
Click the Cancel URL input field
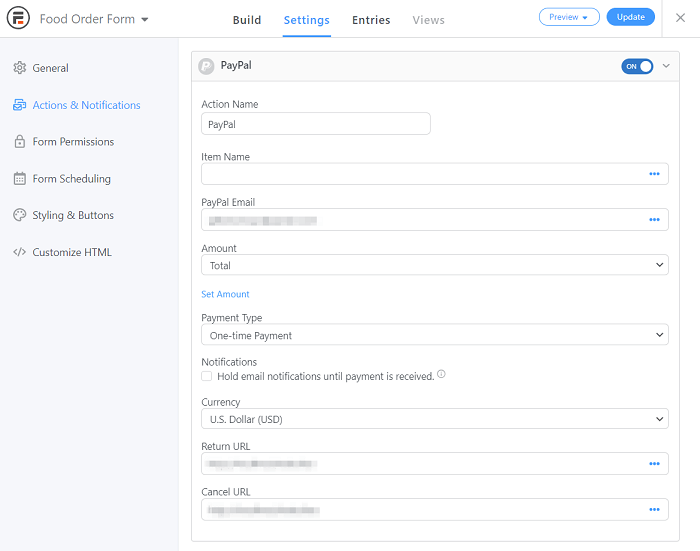[x=434, y=509]
